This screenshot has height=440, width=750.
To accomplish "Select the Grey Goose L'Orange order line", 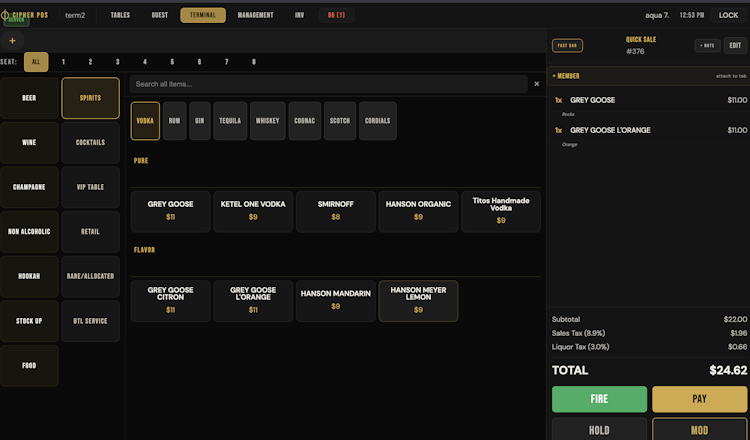I will tap(649, 135).
